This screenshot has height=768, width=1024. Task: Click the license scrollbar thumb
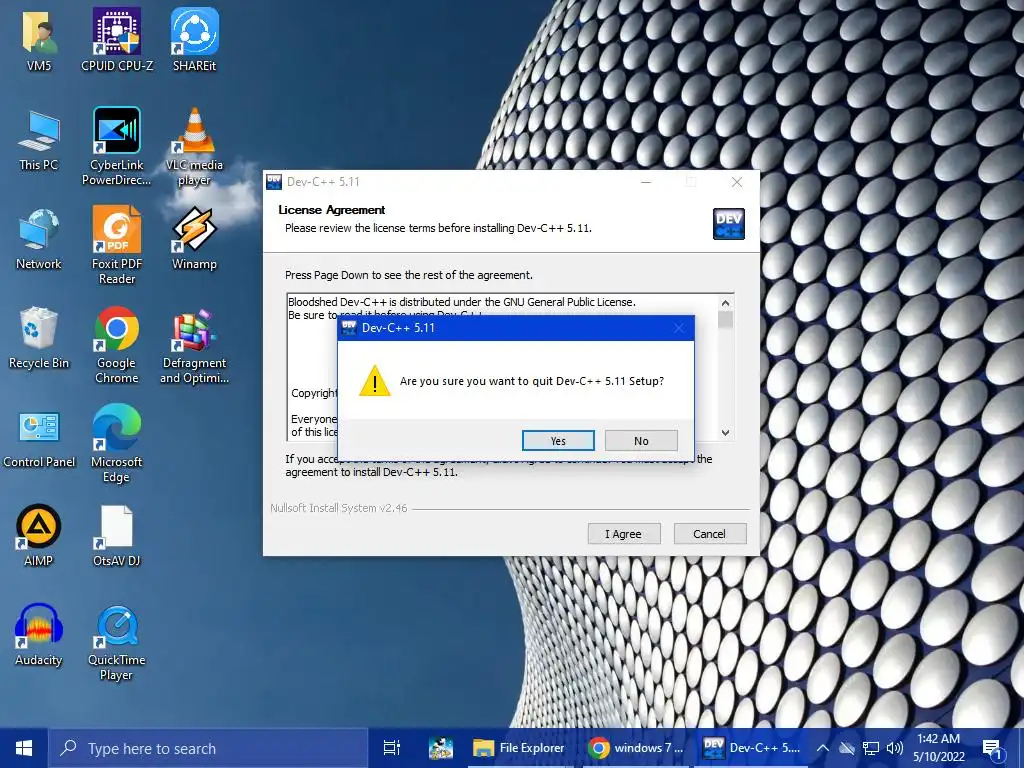pos(725,320)
